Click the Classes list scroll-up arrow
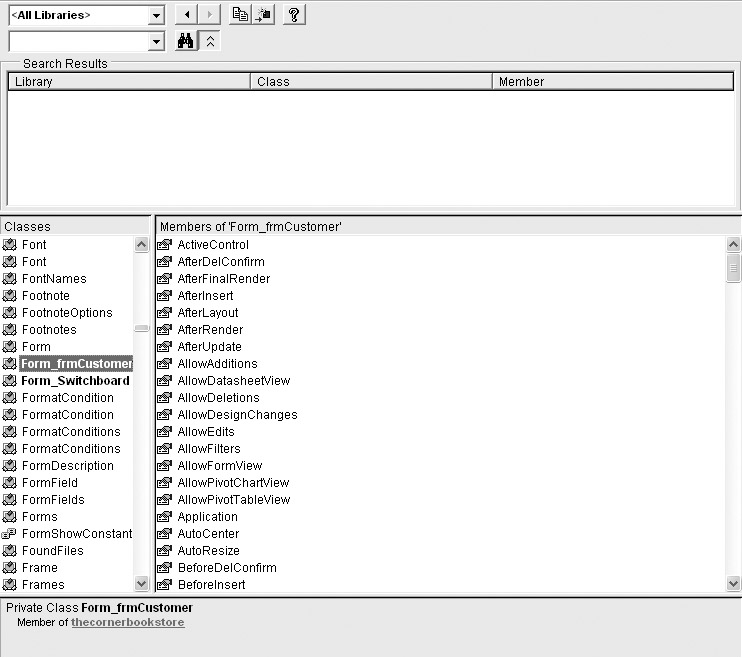 pos(141,245)
